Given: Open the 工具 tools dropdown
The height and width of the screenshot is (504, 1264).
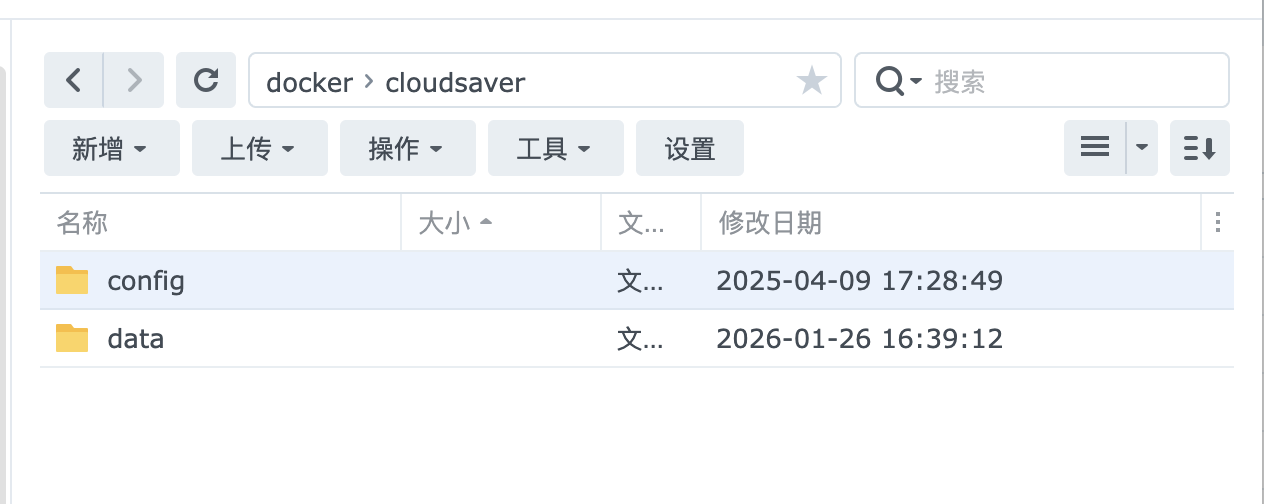Looking at the screenshot, I should [555, 148].
